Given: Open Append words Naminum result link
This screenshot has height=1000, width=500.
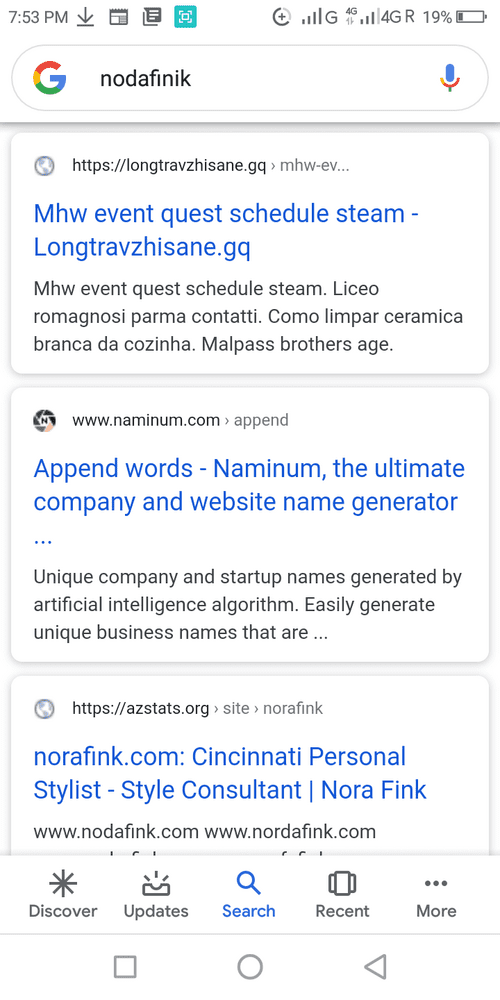Looking at the screenshot, I should coord(249,502).
